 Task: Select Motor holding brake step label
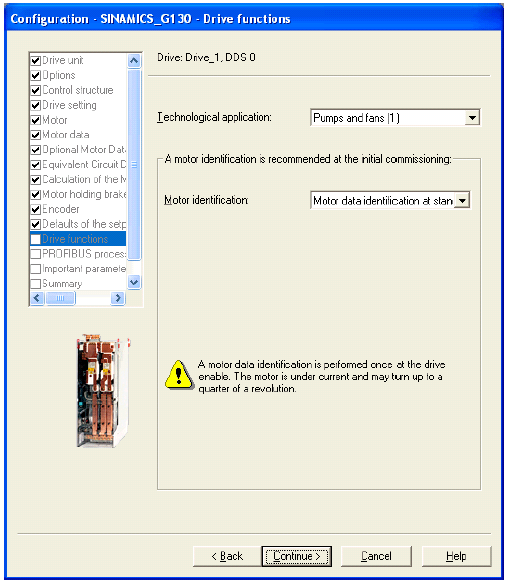click(84, 194)
